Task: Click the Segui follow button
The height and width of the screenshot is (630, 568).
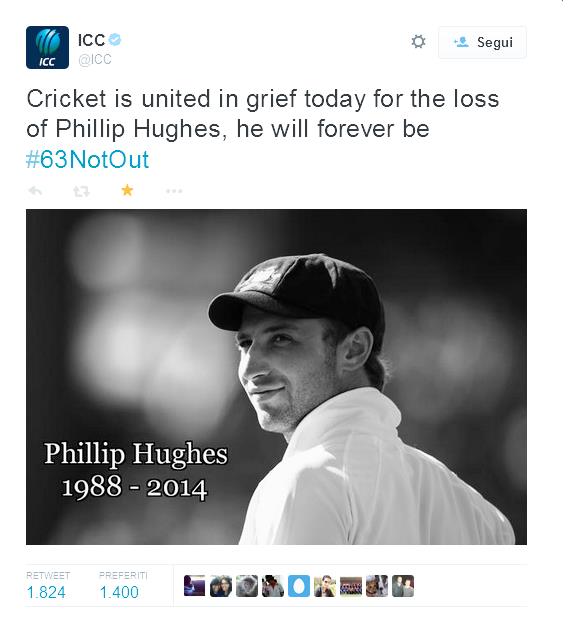Action: pyautogui.click(x=482, y=43)
